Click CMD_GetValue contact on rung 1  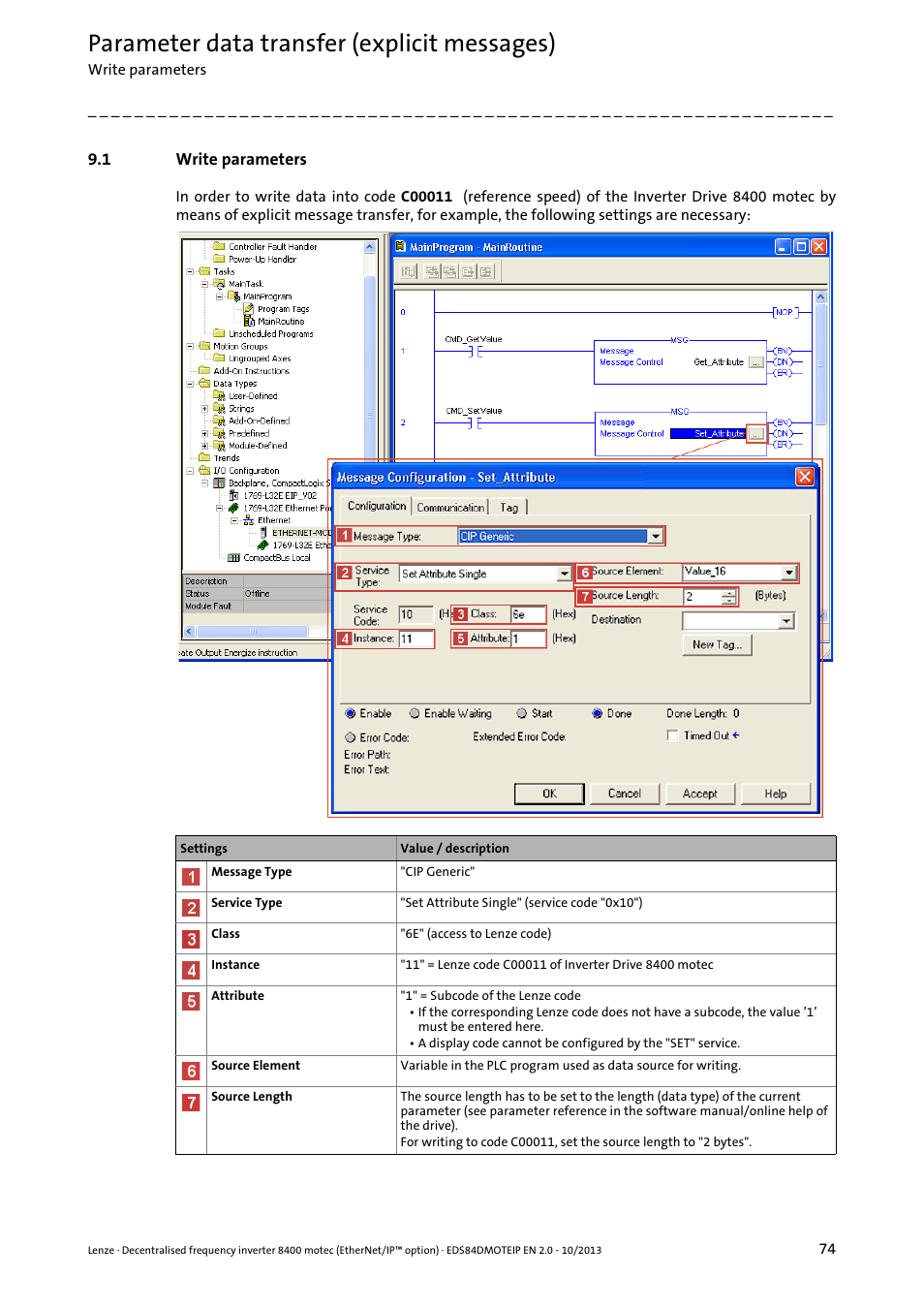pos(475,351)
